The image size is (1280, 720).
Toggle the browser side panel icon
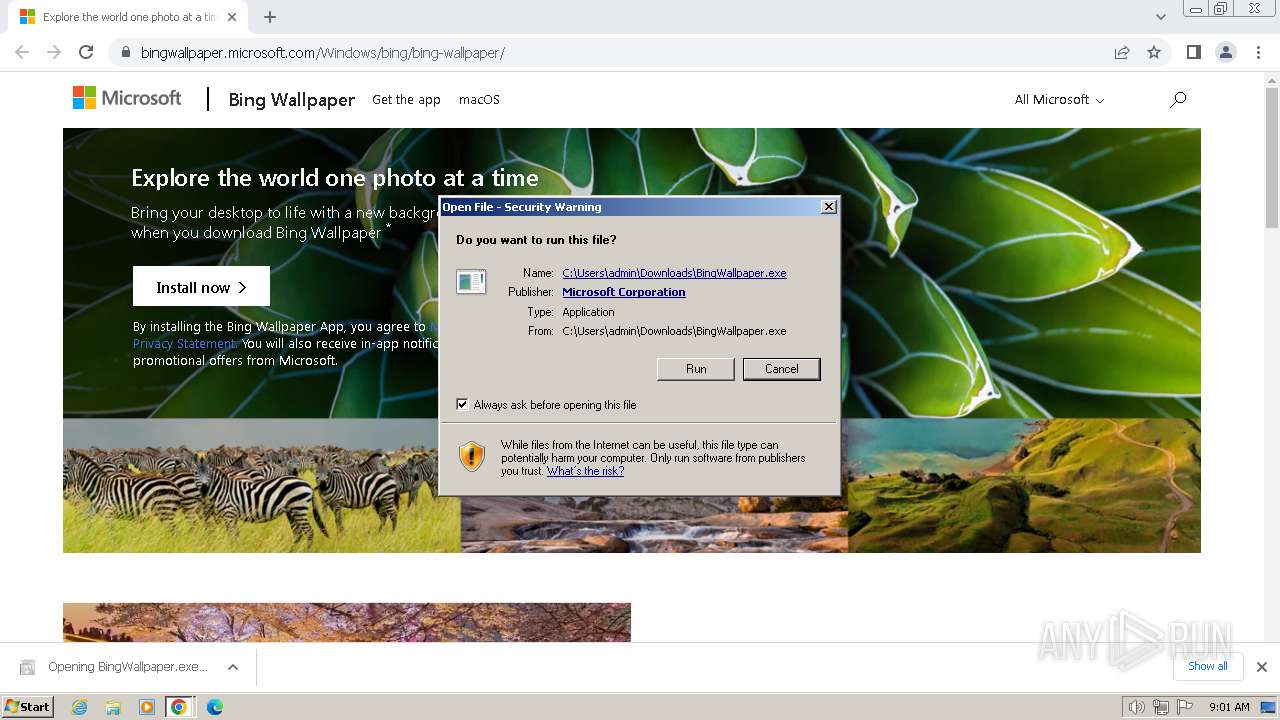1193,52
